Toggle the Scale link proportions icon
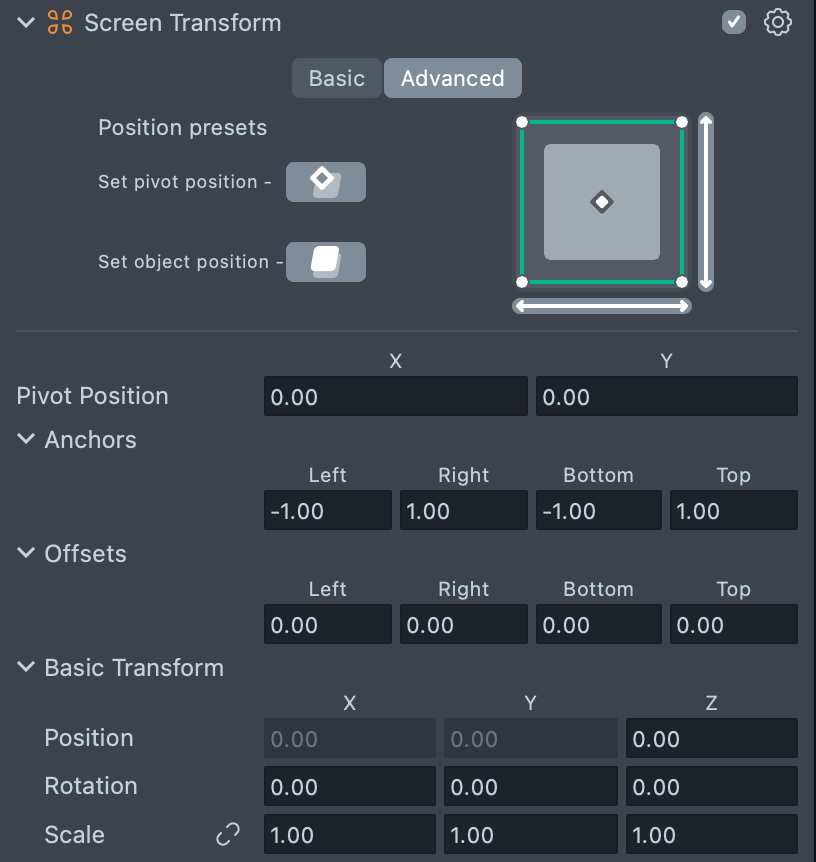Viewport: 816px width, 862px height. coord(228,834)
